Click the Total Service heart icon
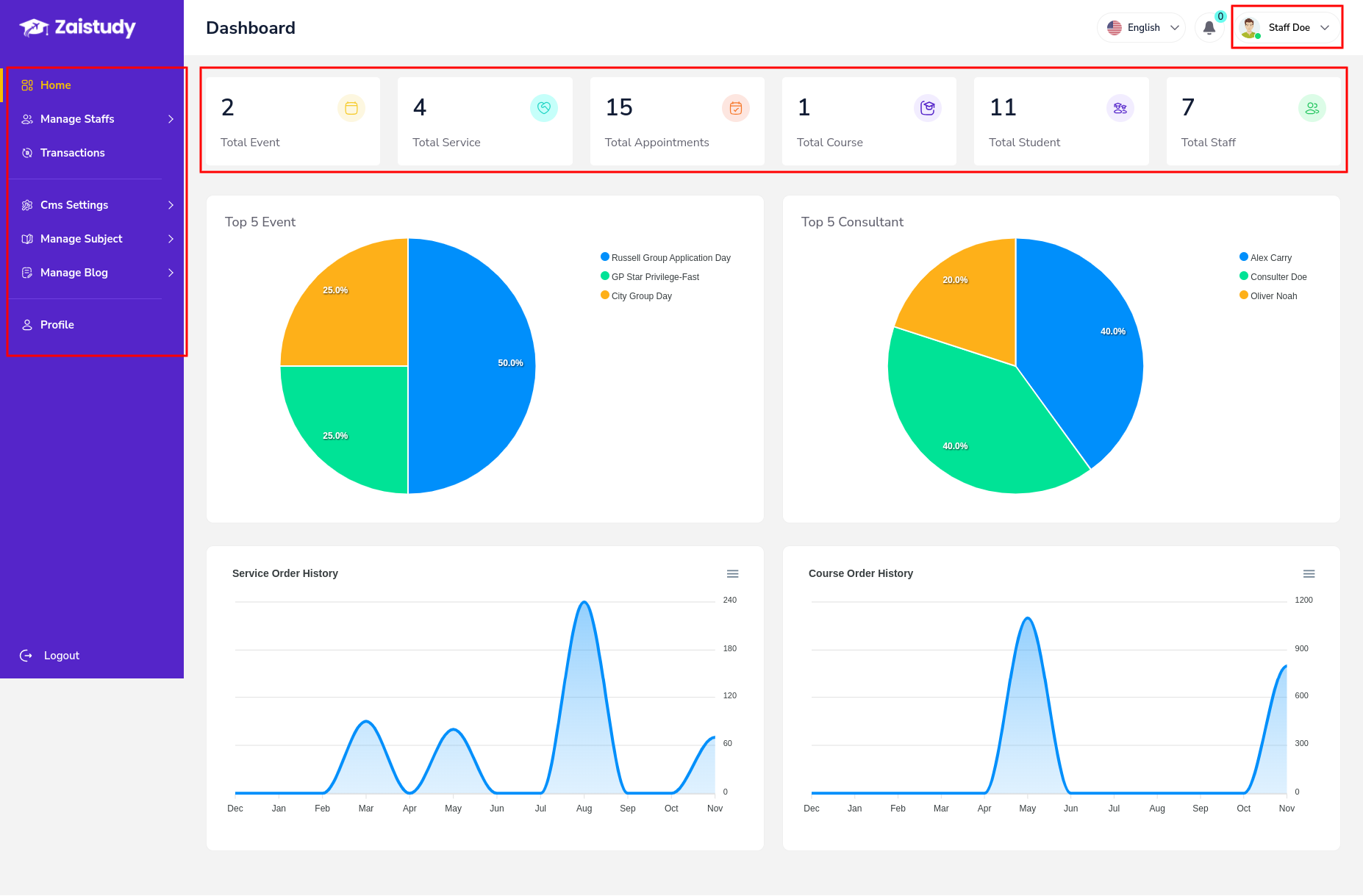The image size is (1363, 896). pyautogui.click(x=544, y=108)
